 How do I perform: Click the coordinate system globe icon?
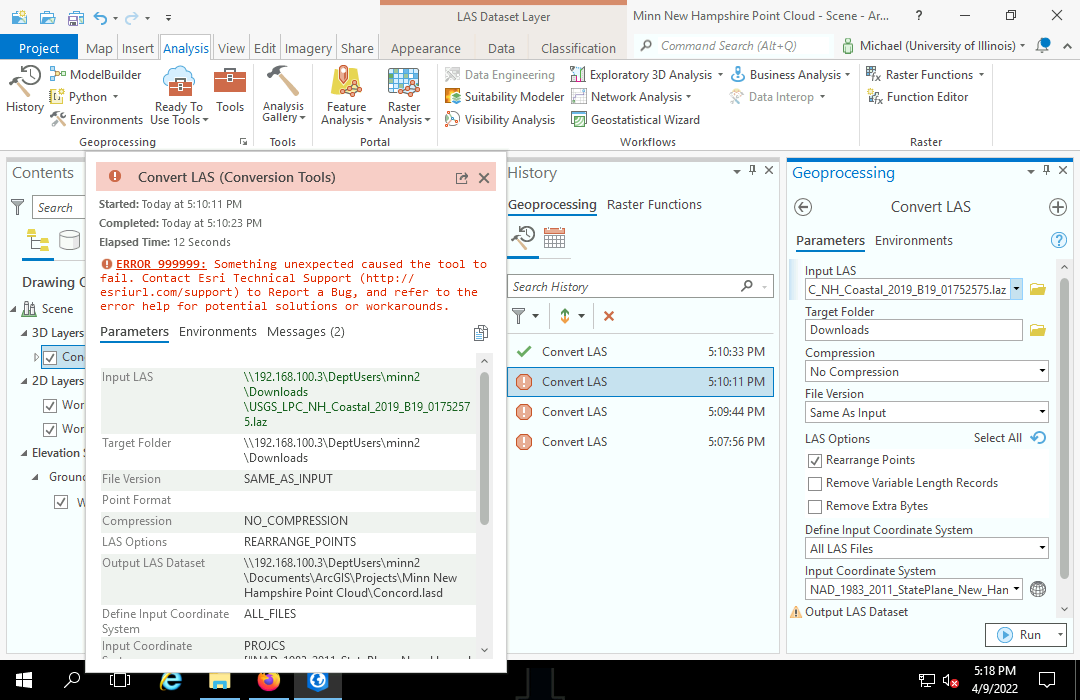(x=1038, y=589)
